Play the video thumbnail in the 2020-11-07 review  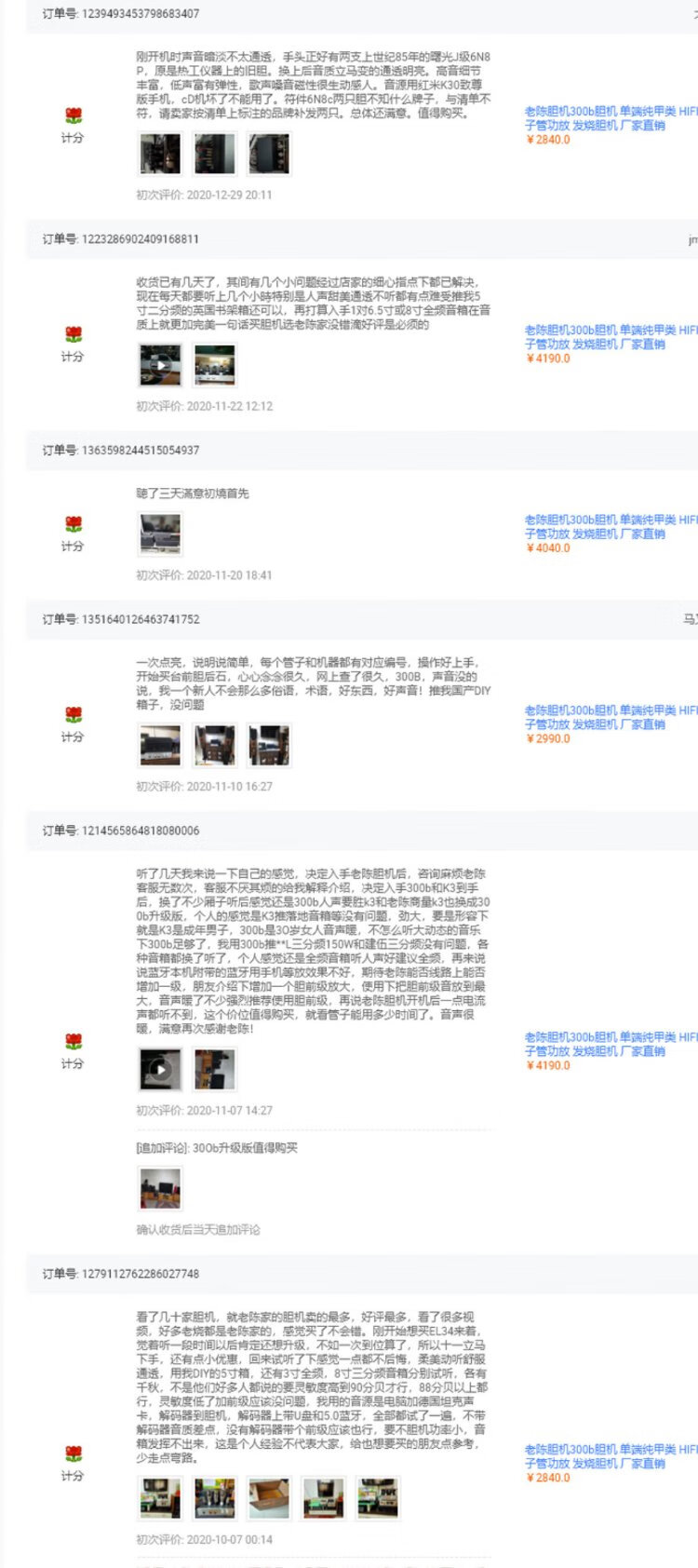pyautogui.click(x=160, y=1069)
